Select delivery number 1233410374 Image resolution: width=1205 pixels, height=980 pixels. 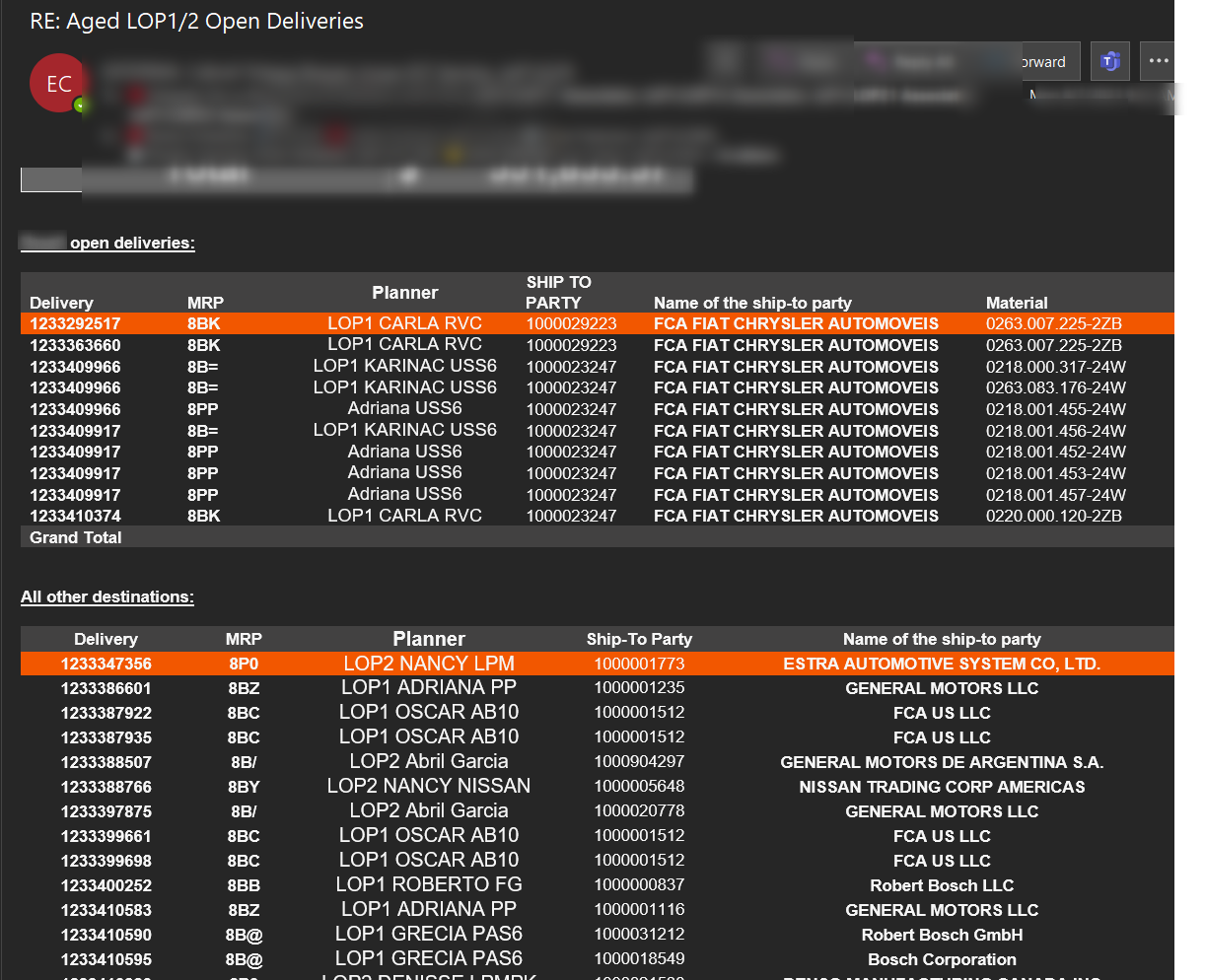tap(75, 516)
